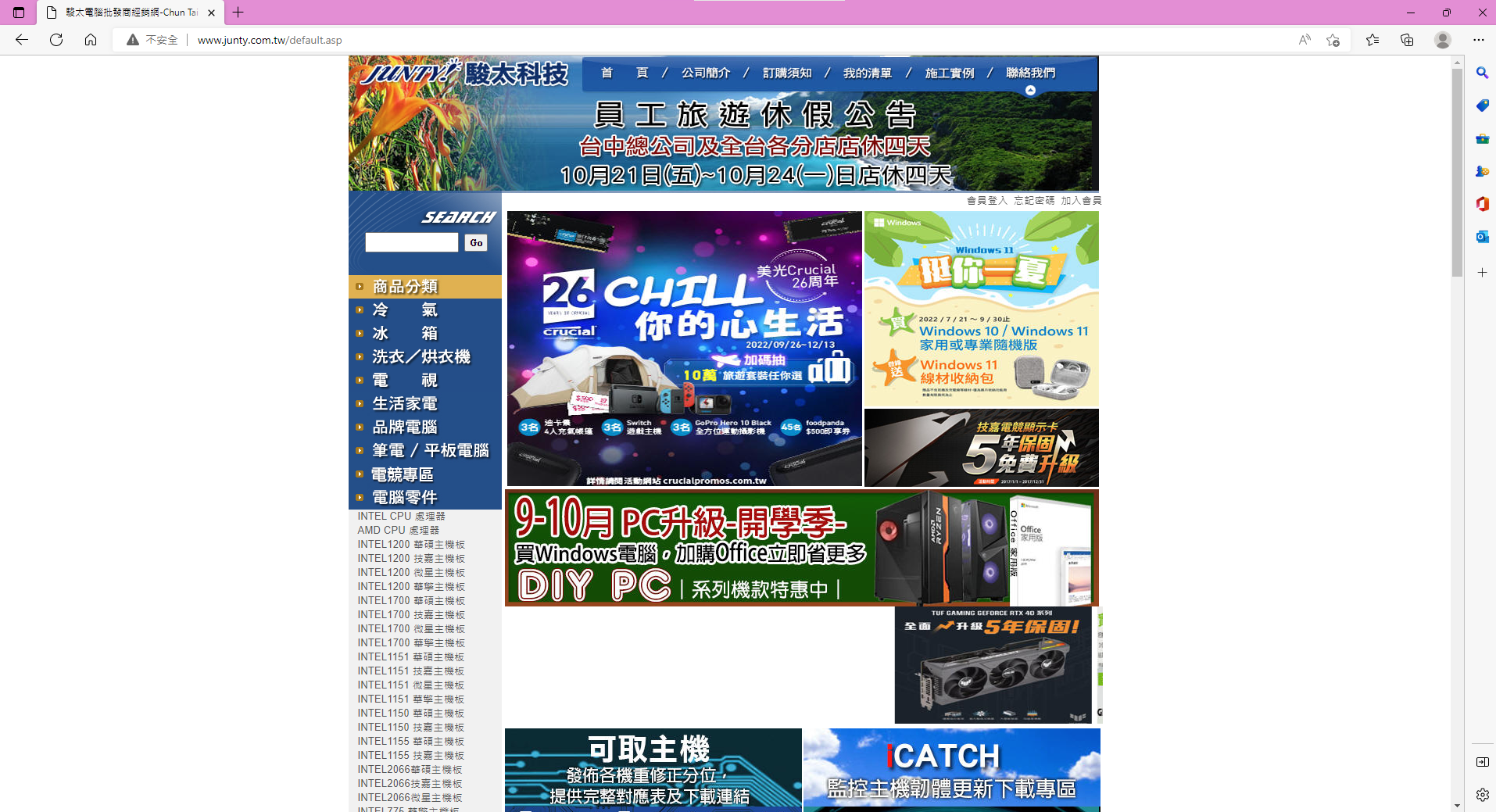Open INTEL1700 技嘉主機板 link
Image resolution: width=1496 pixels, height=812 pixels.
[x=411, y=615]
